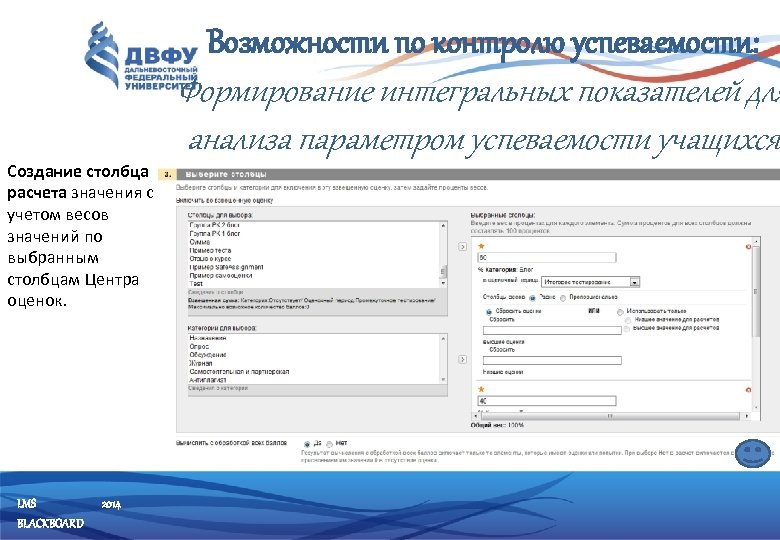
Task: Click the 'Выберите столбцы' section header
Action: pyautogui.click(x=226, y=175)
